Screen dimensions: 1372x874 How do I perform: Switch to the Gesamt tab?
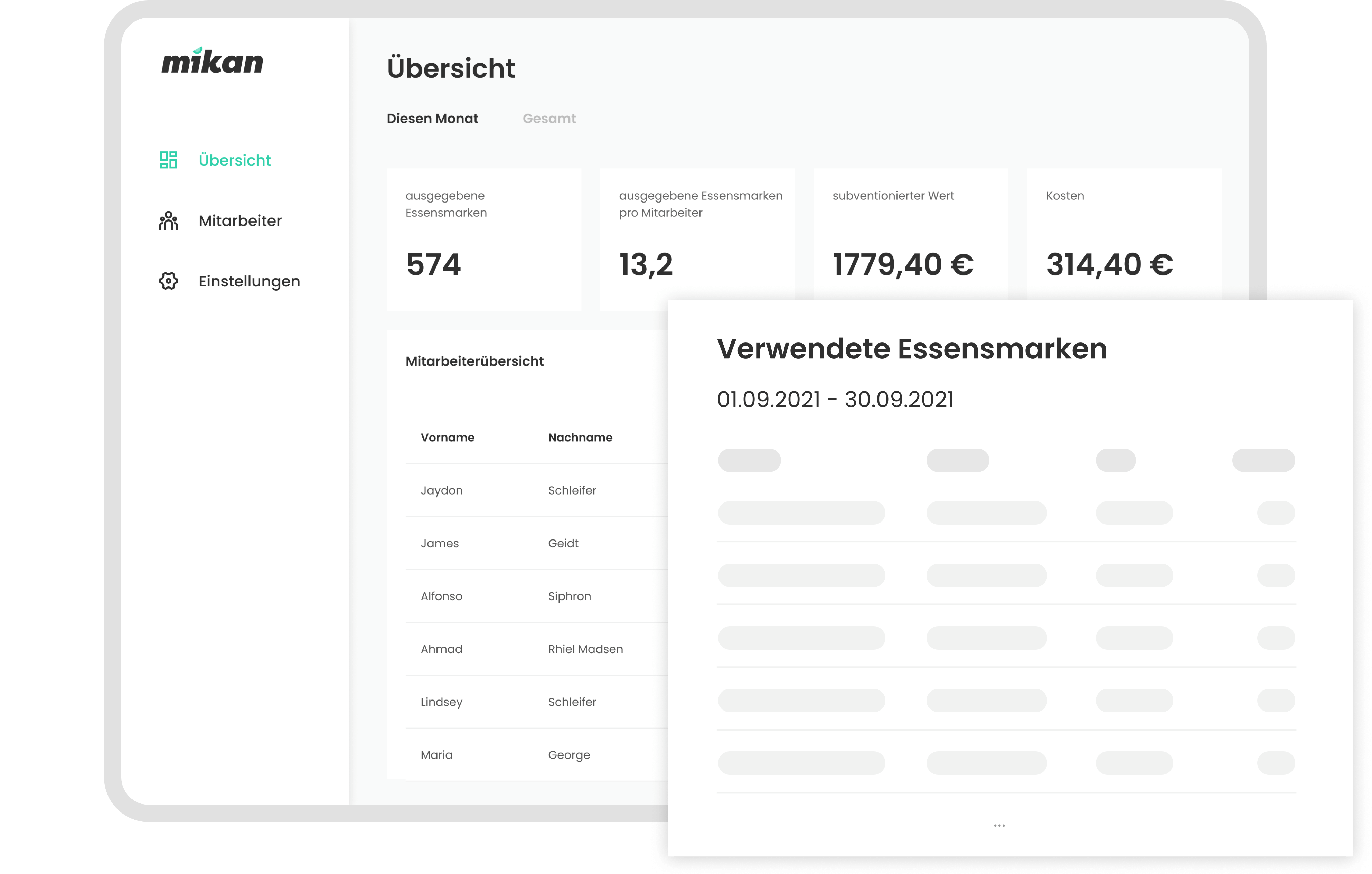click(549, 119)
